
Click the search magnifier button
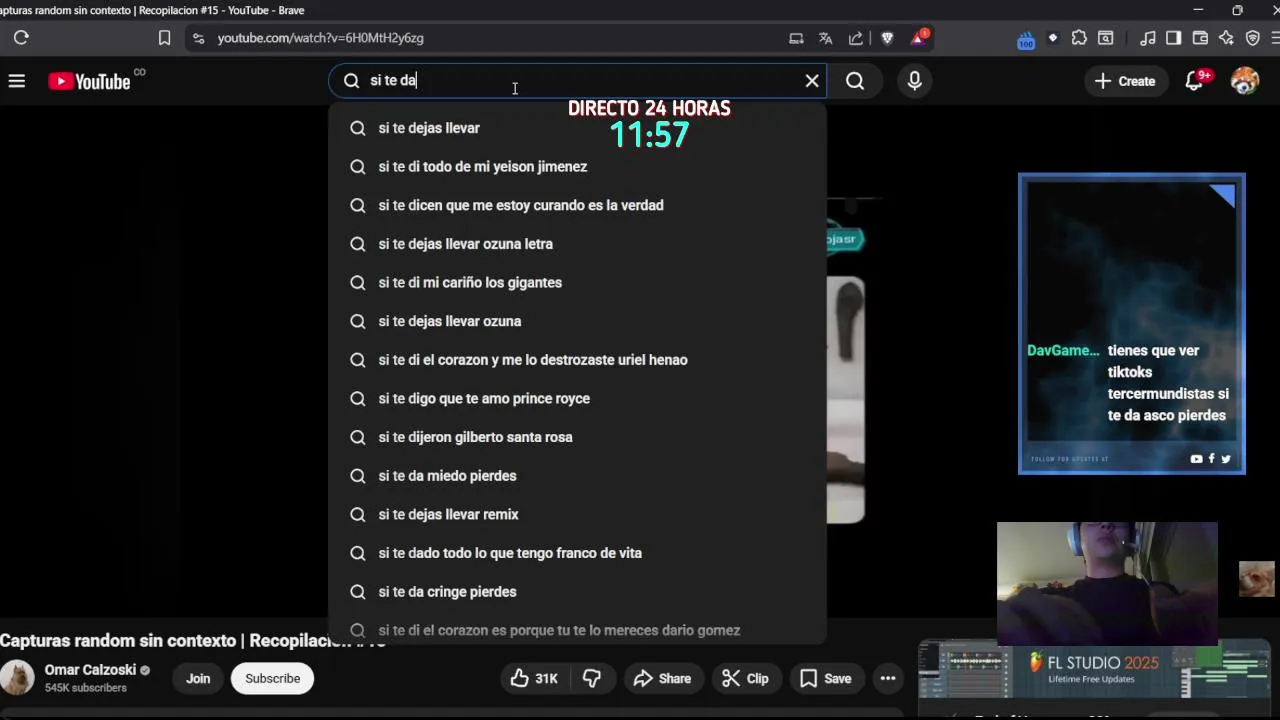tap(855, 81)
